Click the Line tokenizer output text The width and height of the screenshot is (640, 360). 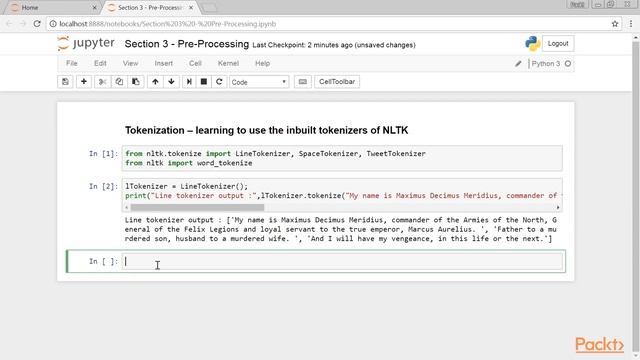341,229
